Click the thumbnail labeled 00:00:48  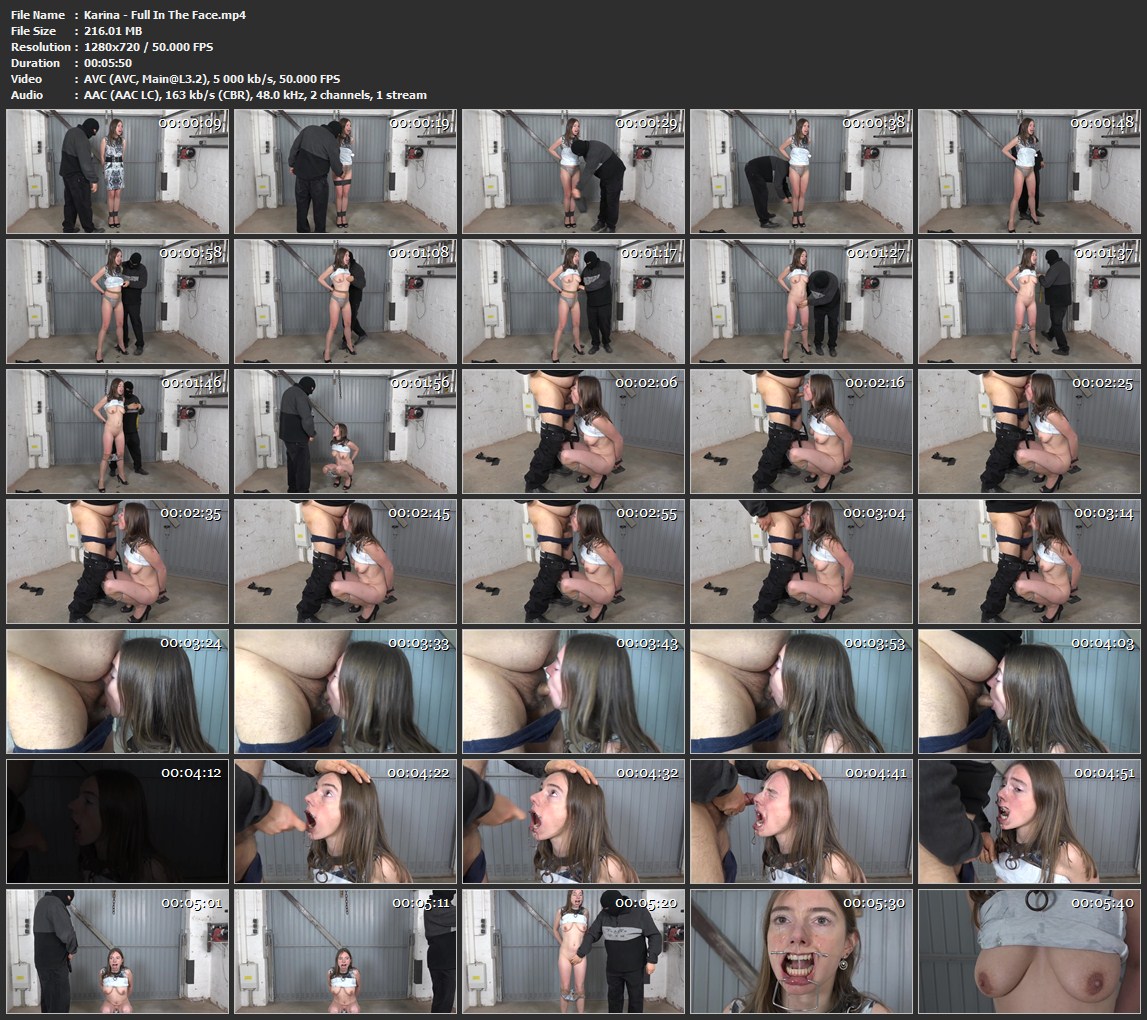click(x=1029, y=172)
